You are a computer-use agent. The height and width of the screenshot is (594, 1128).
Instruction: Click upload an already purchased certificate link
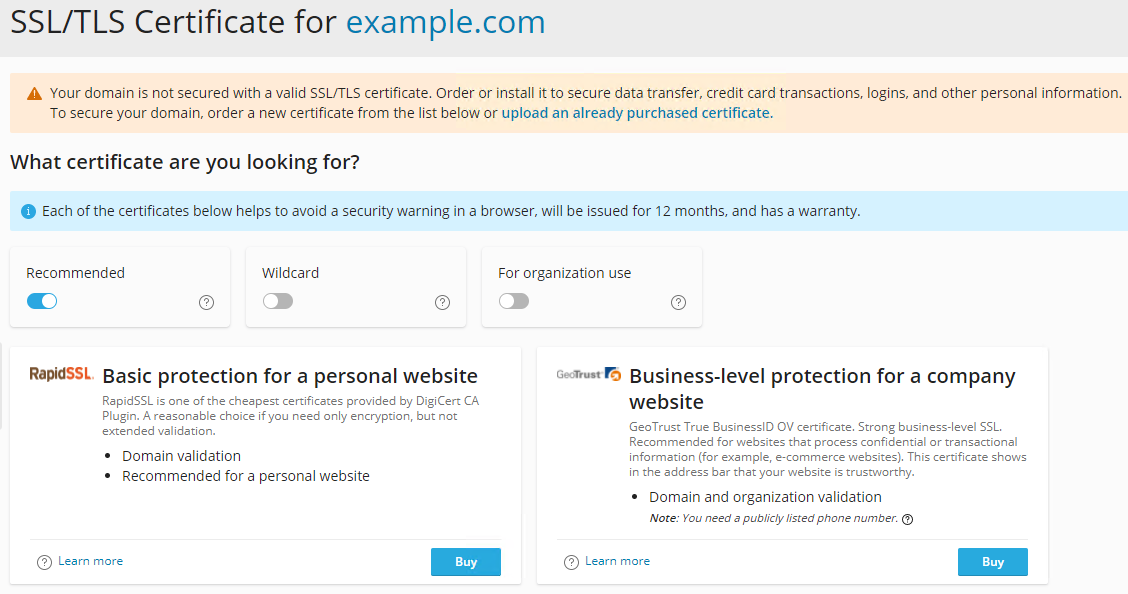[636, 113]
